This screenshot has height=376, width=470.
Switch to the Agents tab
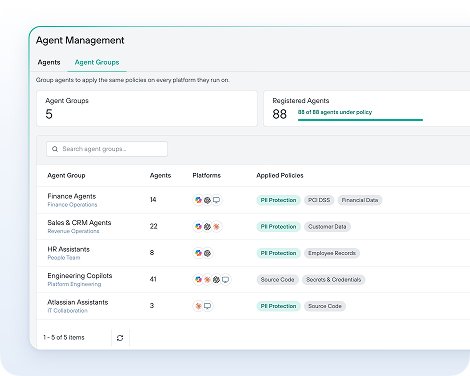tap(49, 62)
